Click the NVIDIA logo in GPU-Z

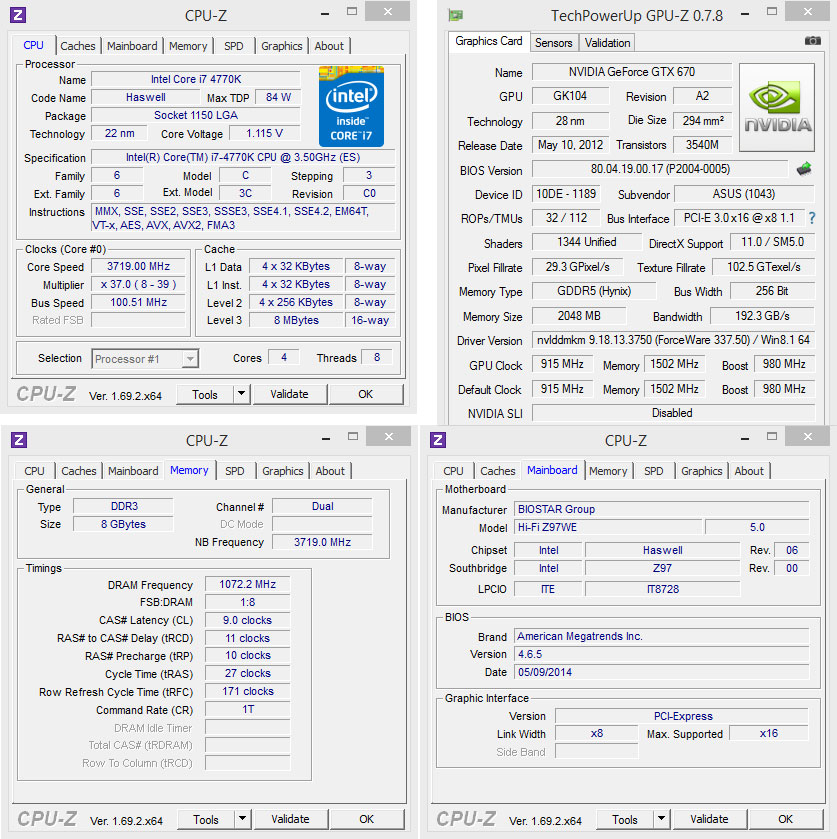(777, 109)
